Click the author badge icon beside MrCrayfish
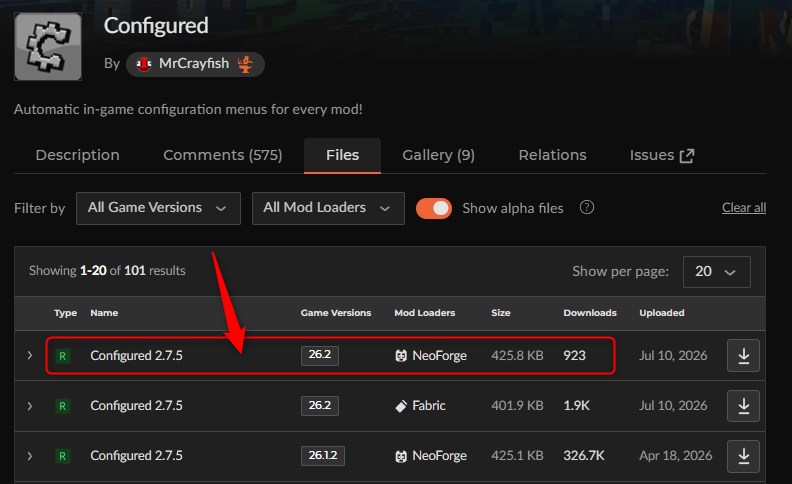Viewport: 792px width, 484px height. [245, 64]
